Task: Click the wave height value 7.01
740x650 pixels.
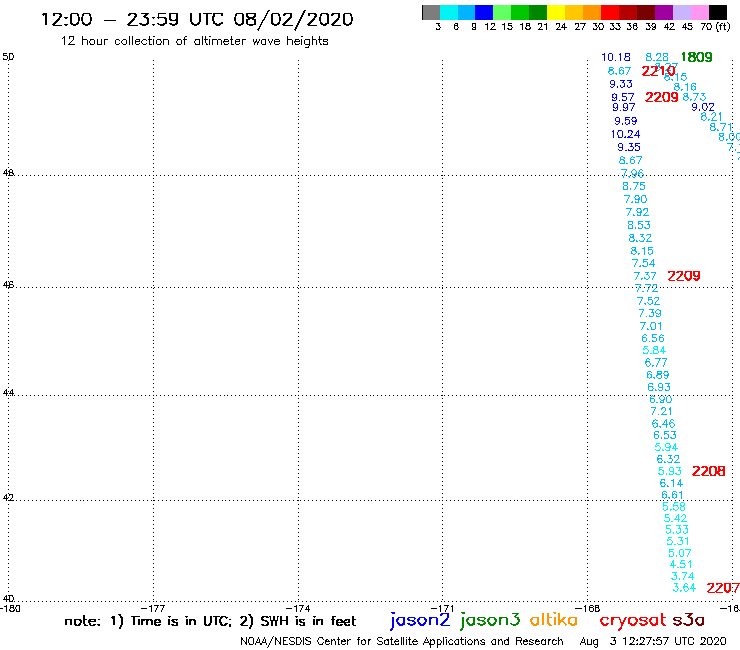Action: 651,326
